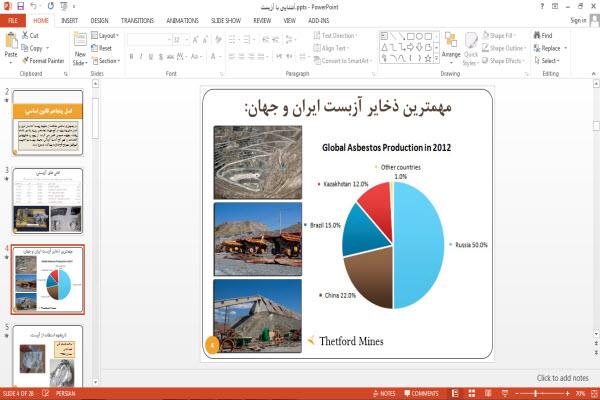Switch to Normal view in status bar
The width and height of the screenshot is (600, 400).
point(455,393)
